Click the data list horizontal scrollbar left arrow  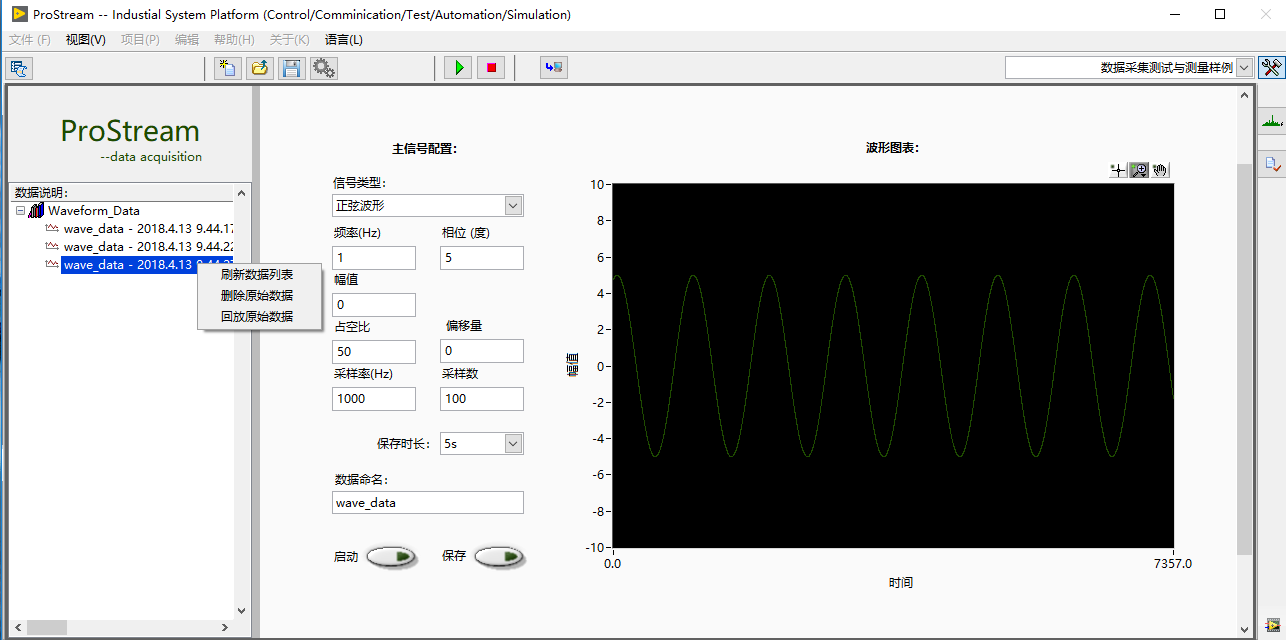point(18,627)
